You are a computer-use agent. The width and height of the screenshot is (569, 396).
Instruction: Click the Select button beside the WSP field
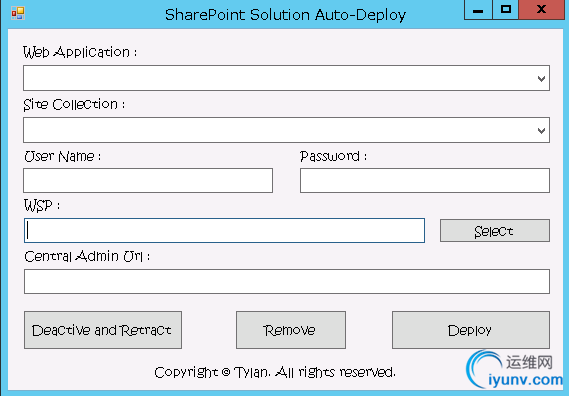pyautogui.click(x=495, y=230)
